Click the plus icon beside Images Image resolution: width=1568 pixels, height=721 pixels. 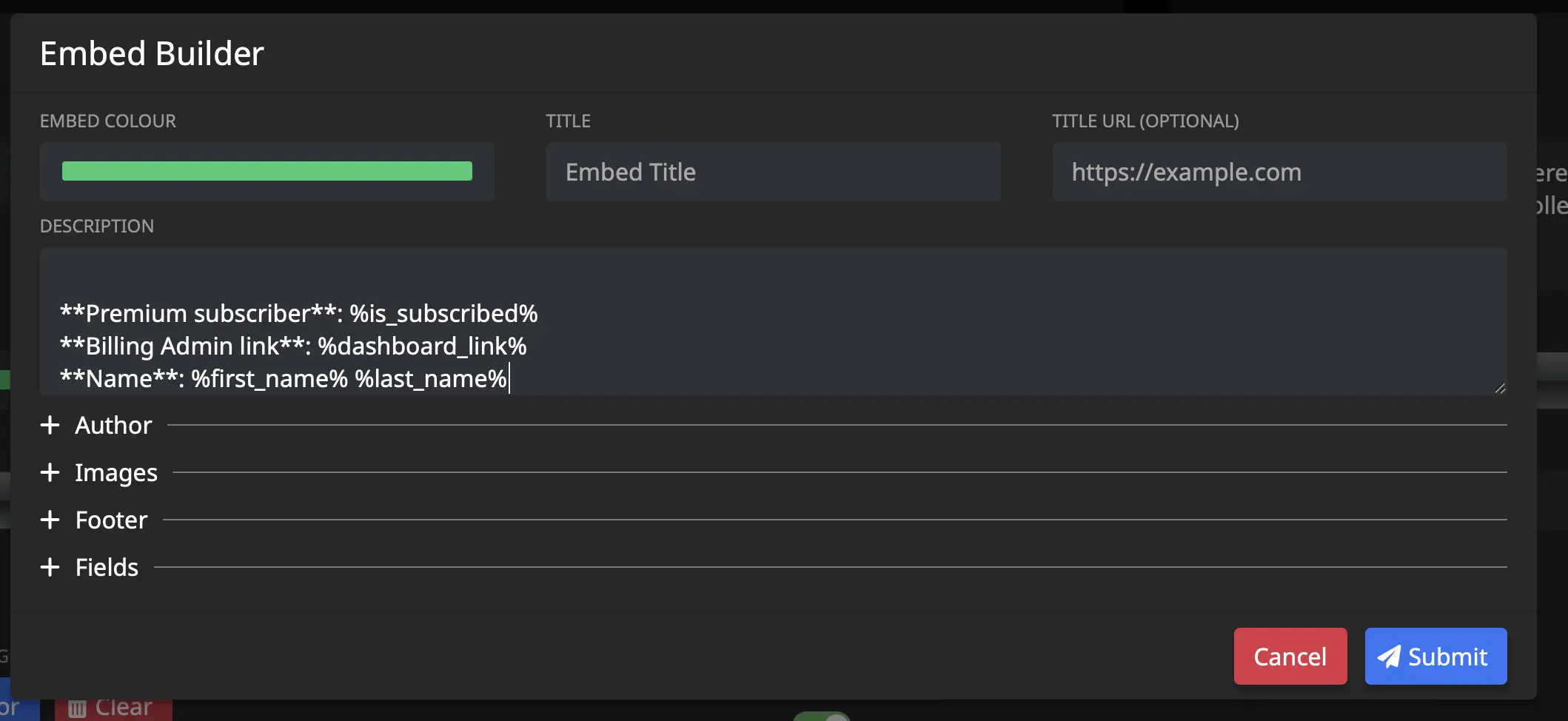pyautogui.click(x=50, y=472)
